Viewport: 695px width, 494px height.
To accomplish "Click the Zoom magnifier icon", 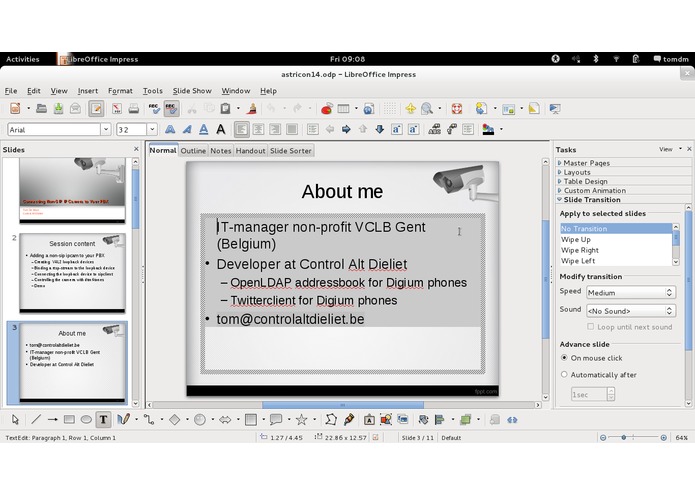I will (427, 109).
